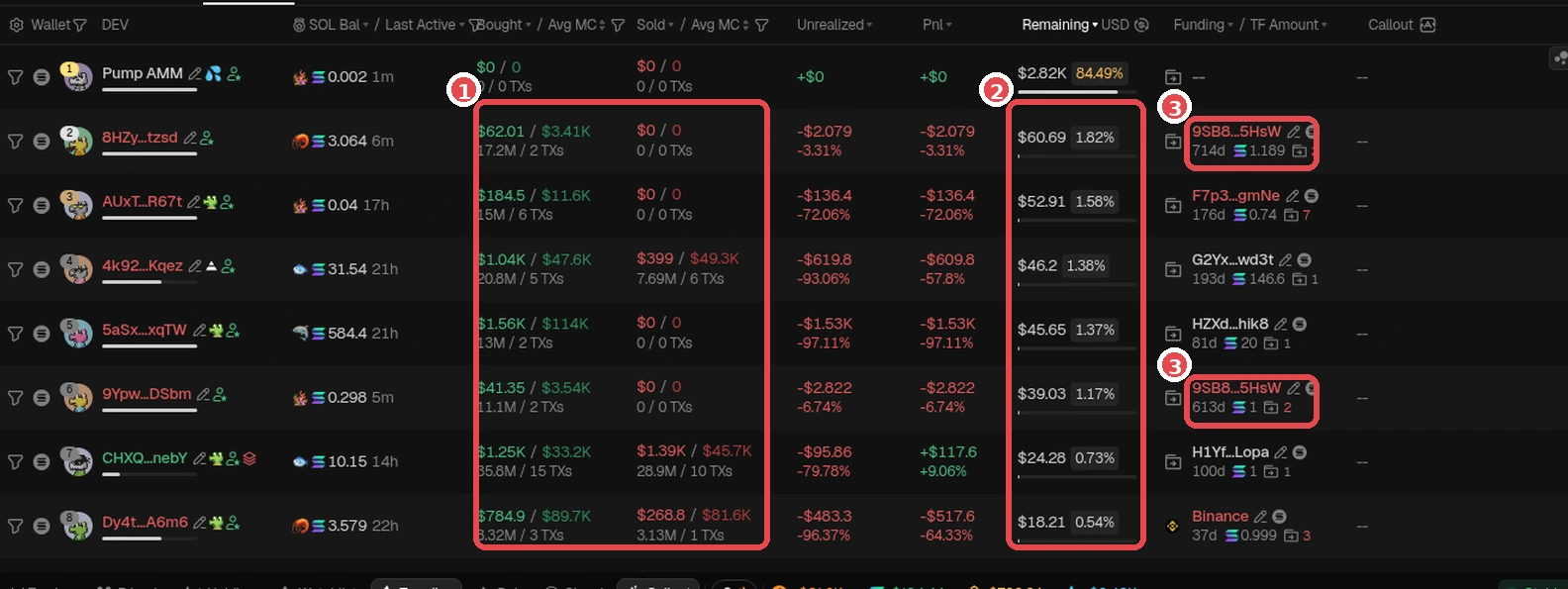This screenshot has width=1568, height=589.
Task: Click transfer count 7 in F7p3...gmNe row
Action: coord(1307,215)
